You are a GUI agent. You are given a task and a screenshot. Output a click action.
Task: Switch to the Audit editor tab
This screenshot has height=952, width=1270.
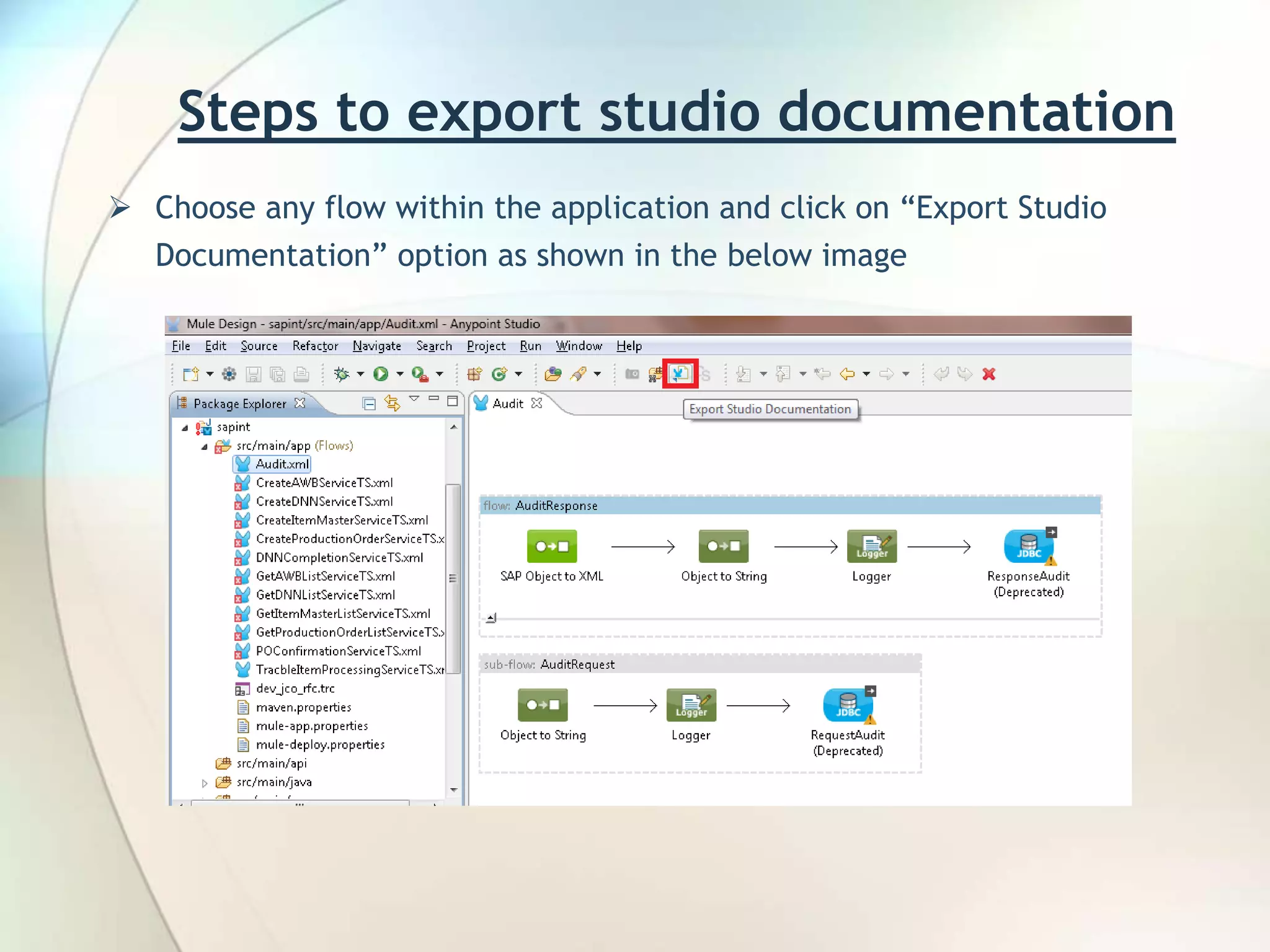pos(507,403)
